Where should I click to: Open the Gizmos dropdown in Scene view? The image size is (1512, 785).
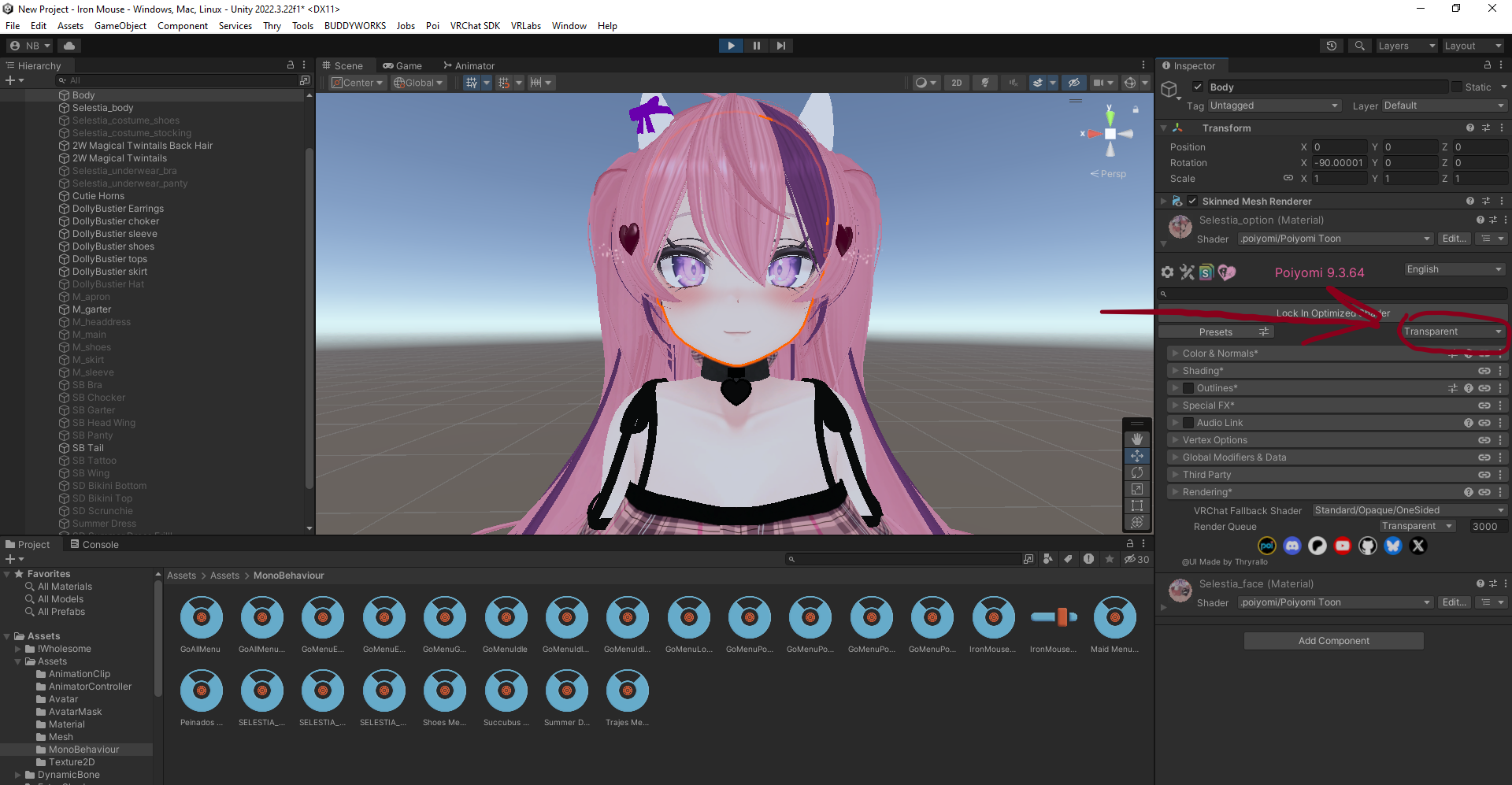(1145, 83)
